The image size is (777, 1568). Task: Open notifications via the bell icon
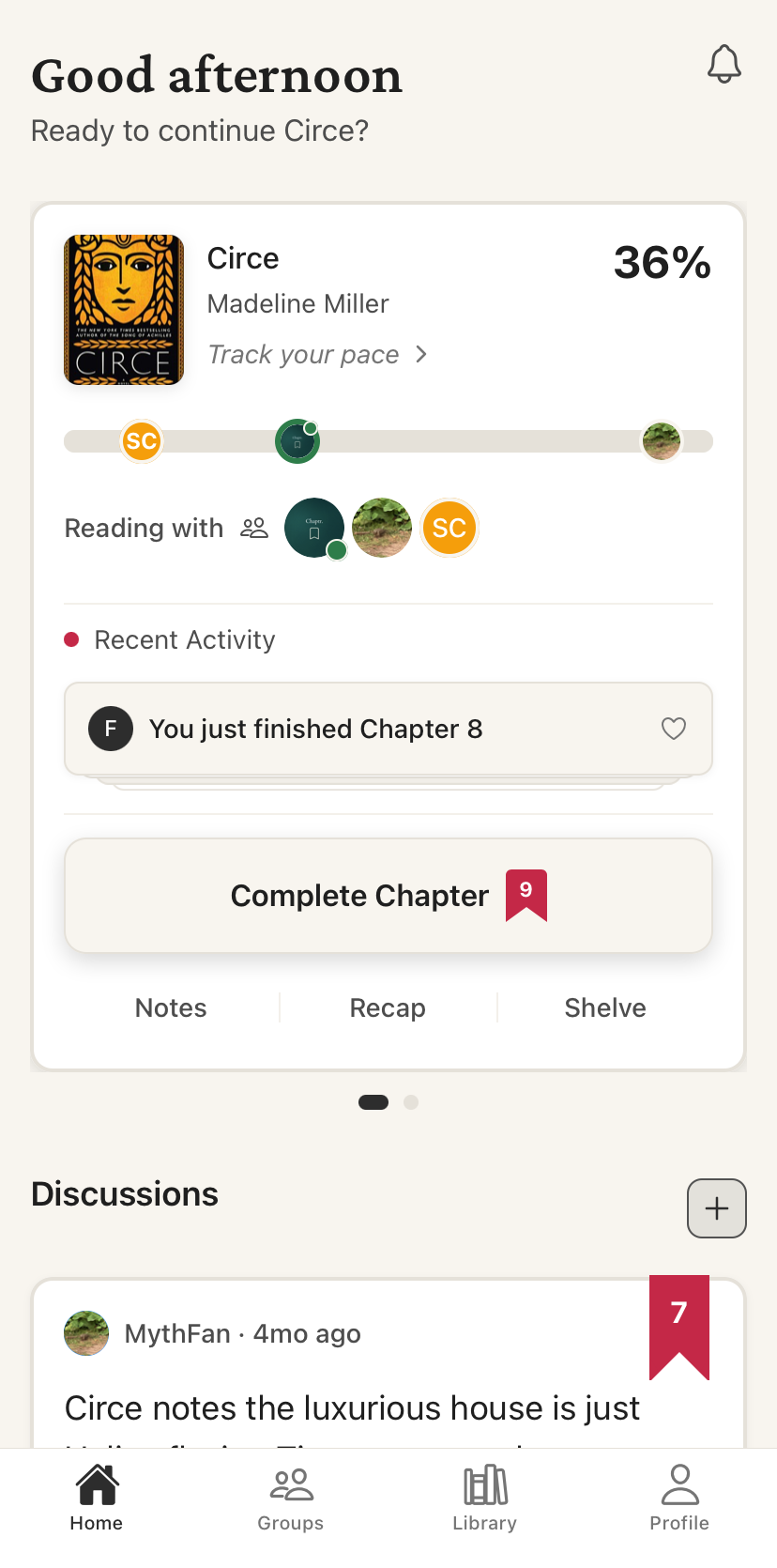click(x=723, y=64)
